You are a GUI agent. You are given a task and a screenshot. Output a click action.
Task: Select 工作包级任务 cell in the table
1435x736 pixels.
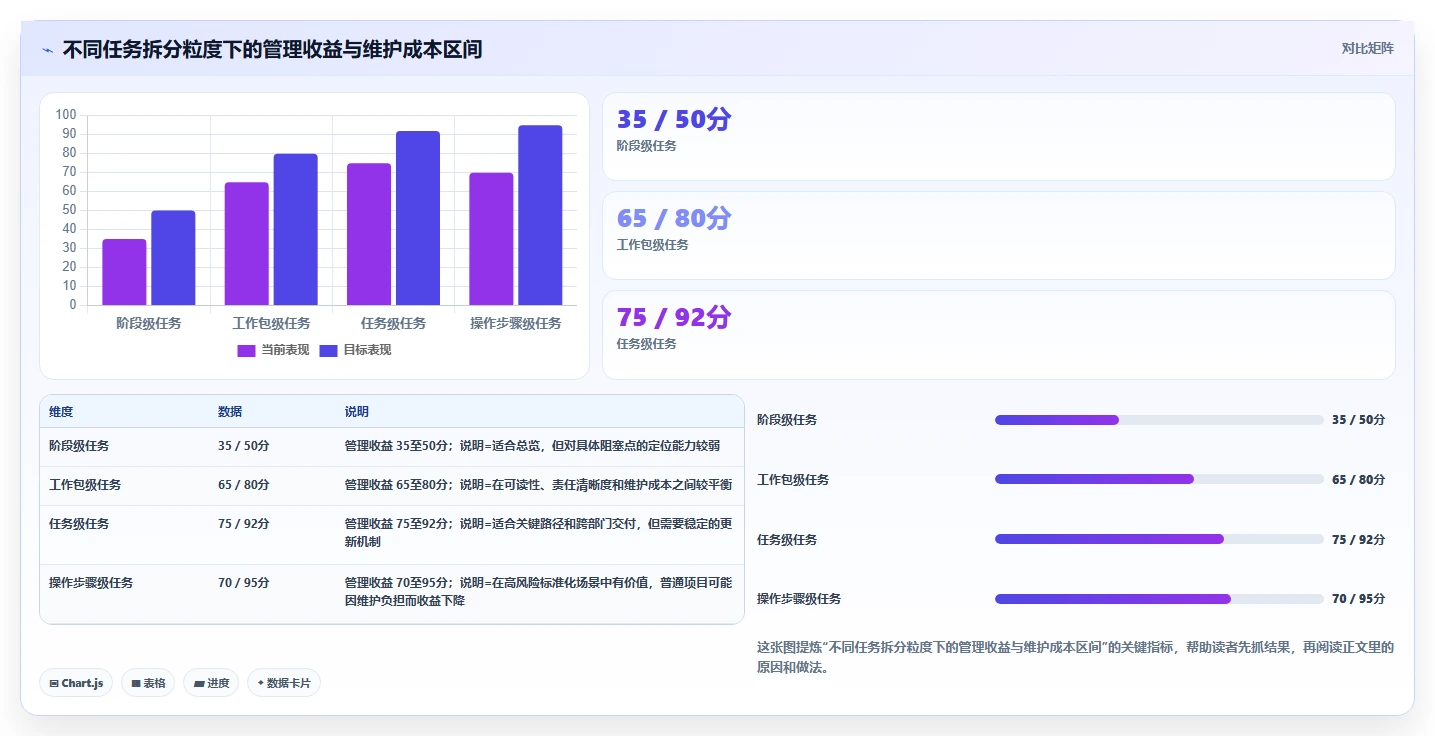[x=85, y=485]
